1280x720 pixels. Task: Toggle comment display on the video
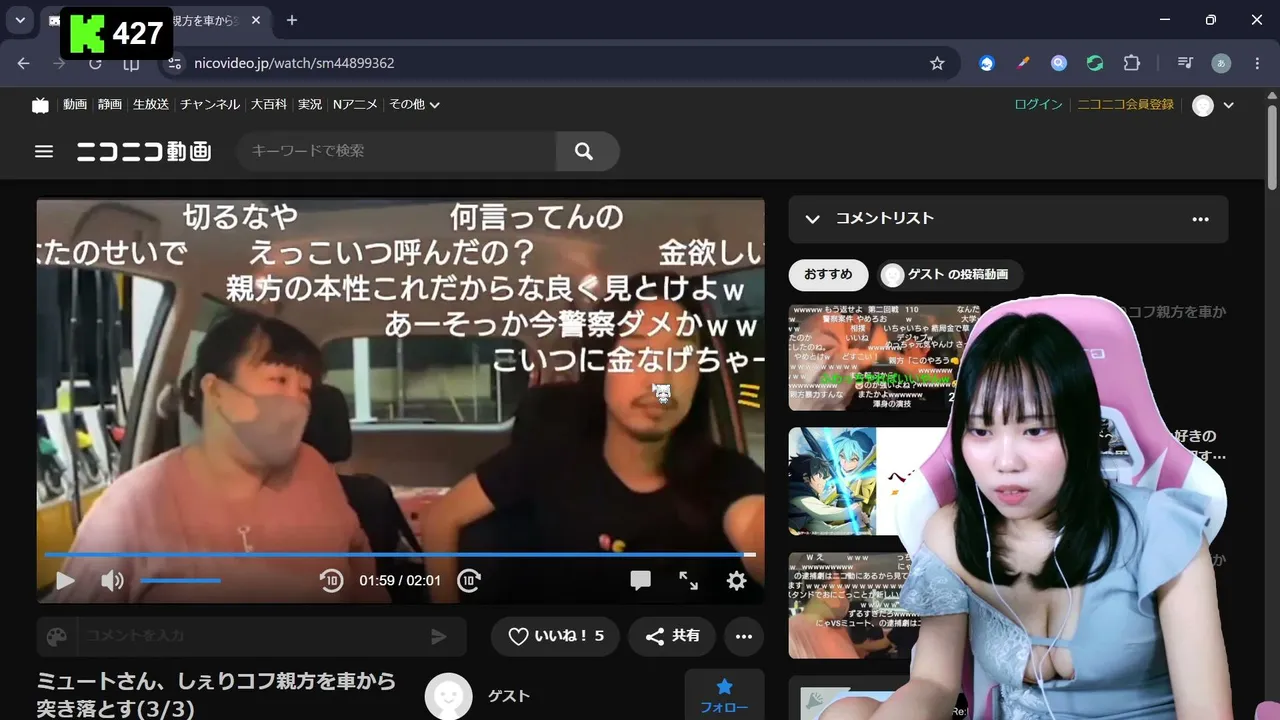pyautogui.click(x=641, y=581)
